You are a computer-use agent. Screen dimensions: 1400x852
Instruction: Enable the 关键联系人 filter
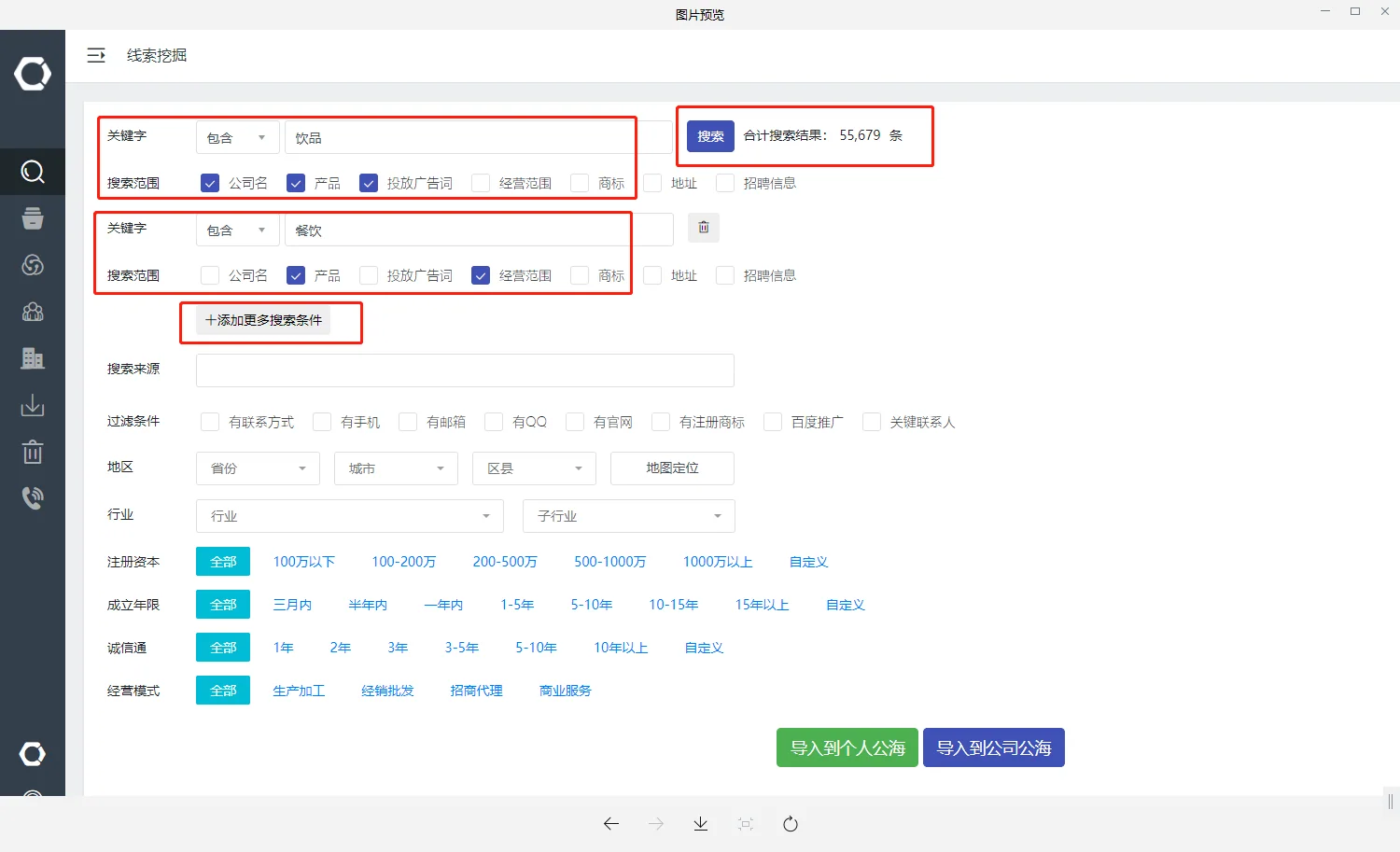tap(872, 422)
